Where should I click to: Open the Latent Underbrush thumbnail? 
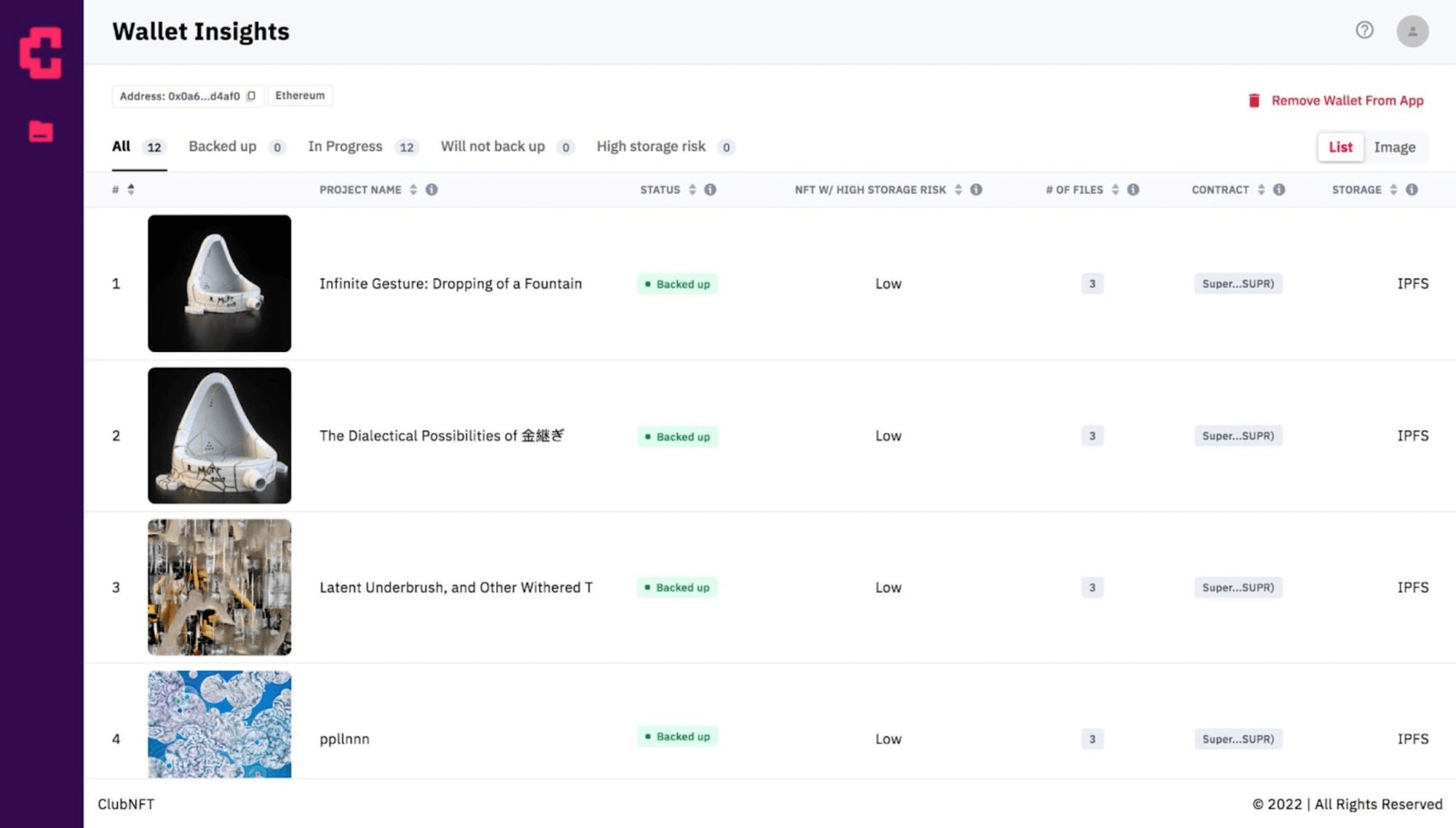click(x=219, y=587)
